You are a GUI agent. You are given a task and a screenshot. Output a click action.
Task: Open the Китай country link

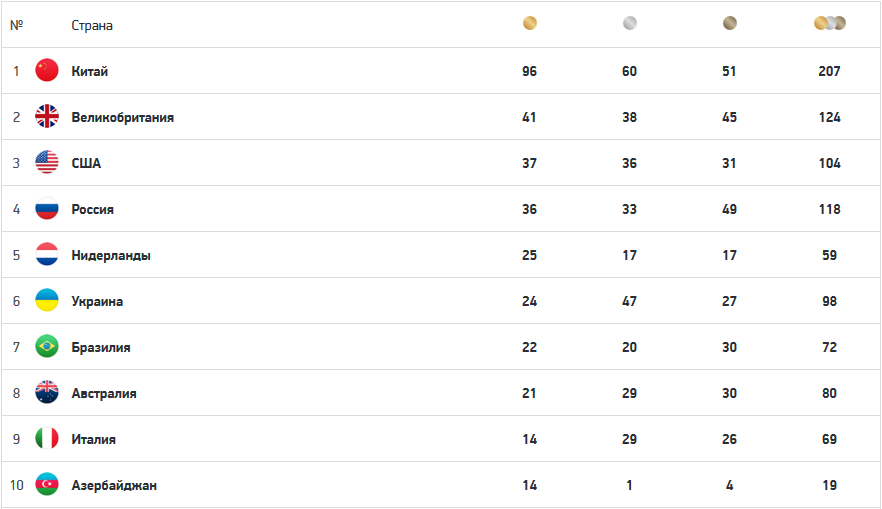[x=90, y=71]
